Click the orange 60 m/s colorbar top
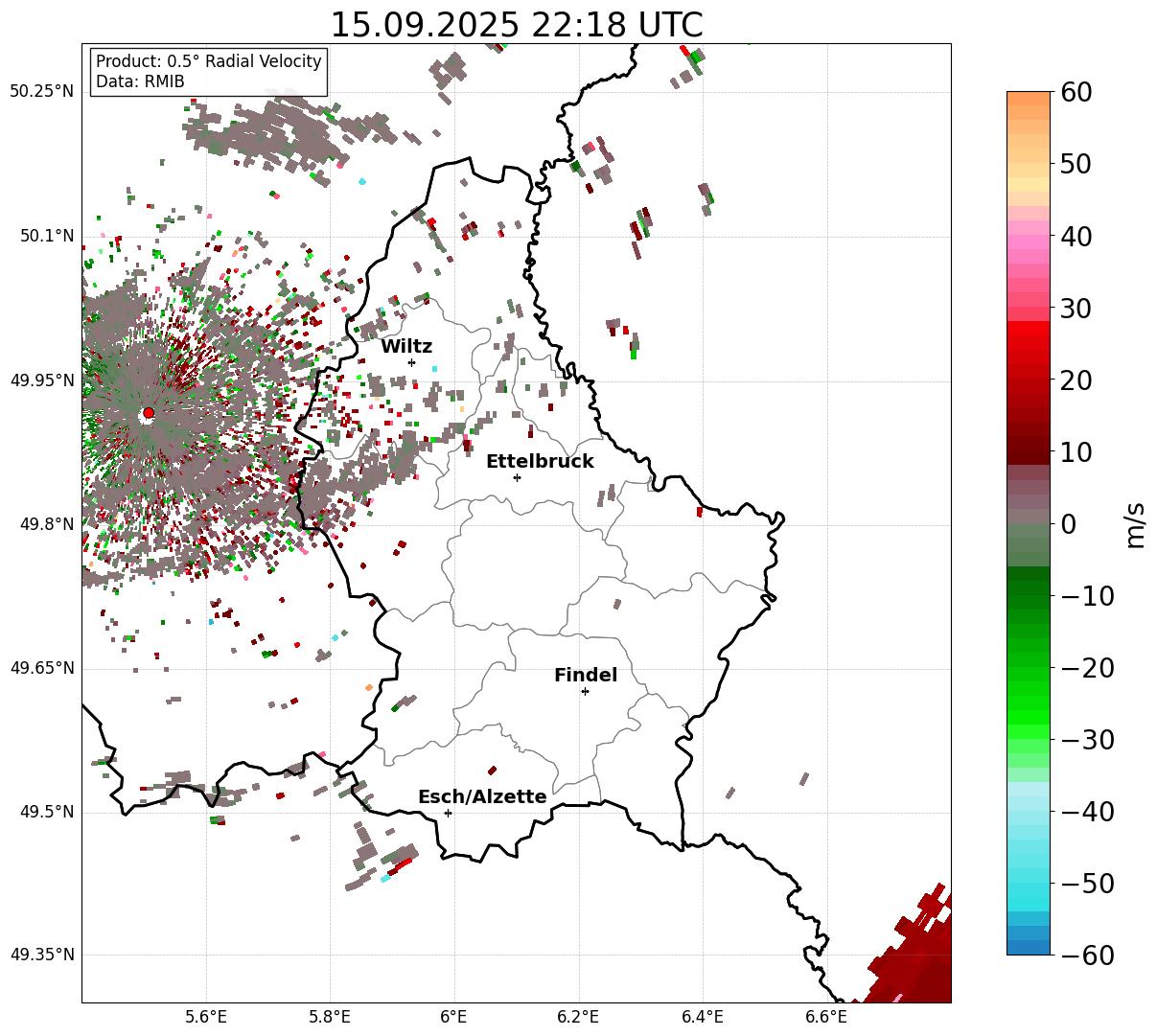Viewport: 1157px width, 1036px height. click(x=1029, y=98)
